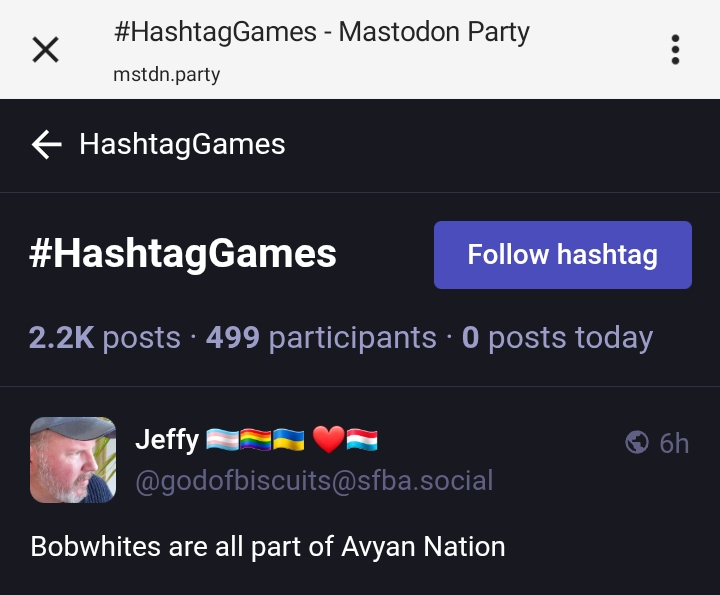Click the transgender flag emoji

[x=222, y=439]
